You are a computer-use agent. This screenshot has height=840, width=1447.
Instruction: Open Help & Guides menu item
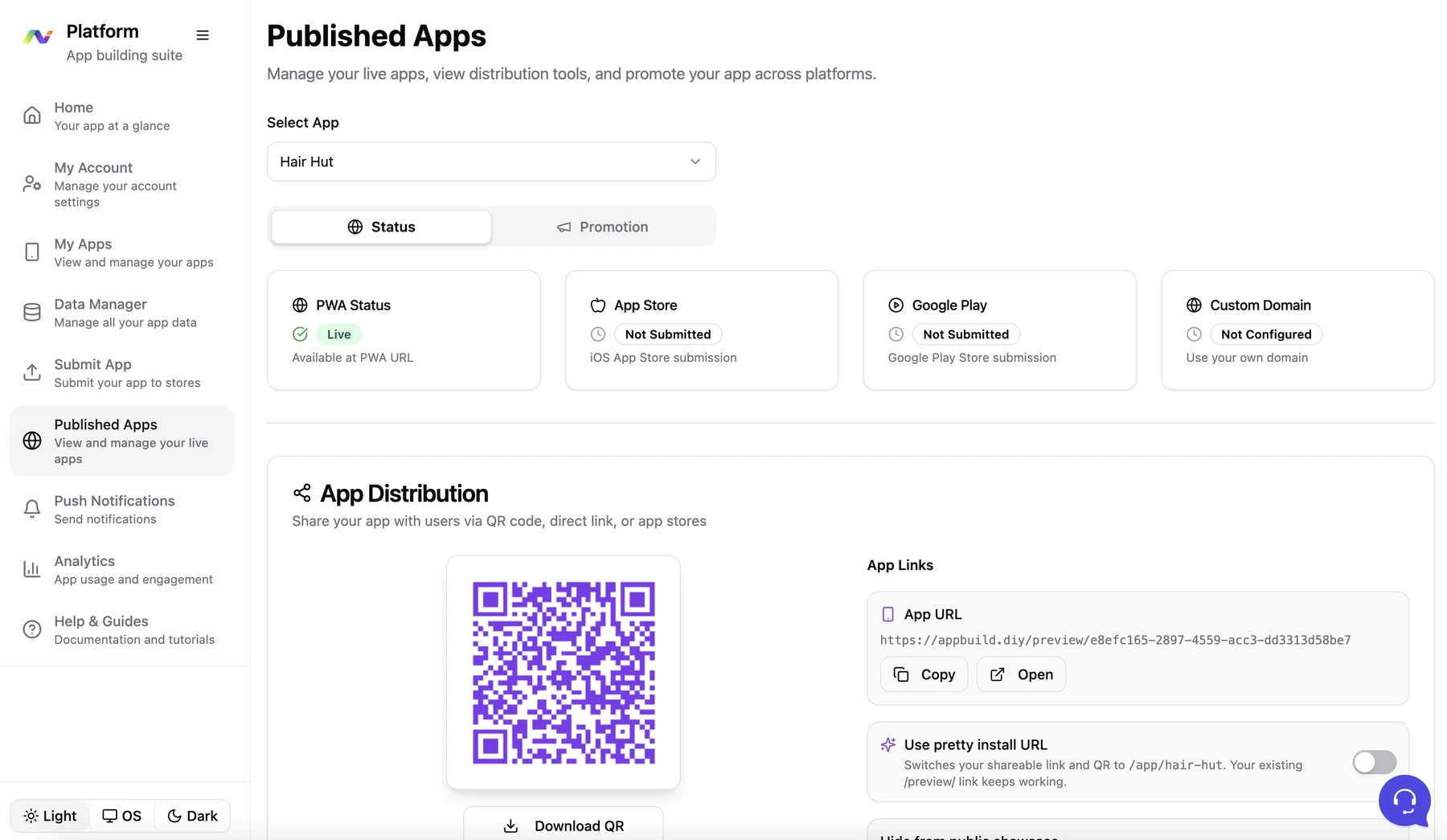[122, 629]
